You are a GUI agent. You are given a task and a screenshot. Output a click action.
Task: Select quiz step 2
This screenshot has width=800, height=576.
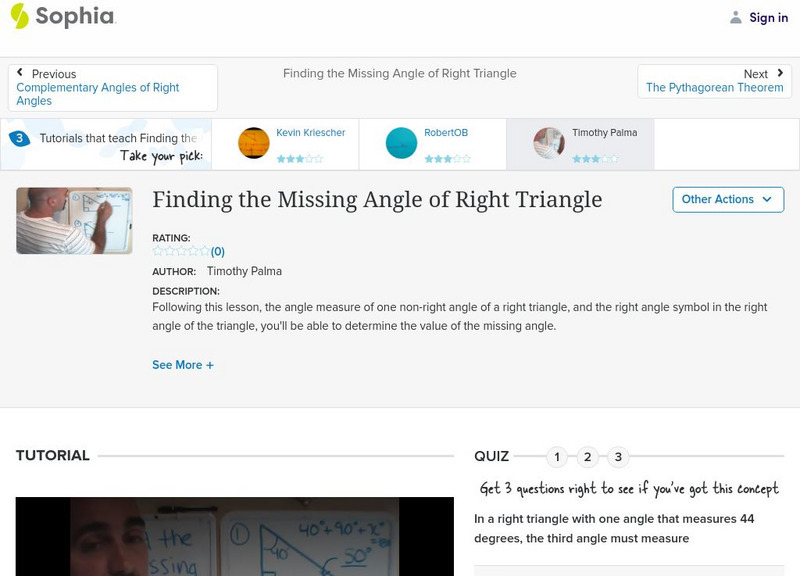[588, 455]
